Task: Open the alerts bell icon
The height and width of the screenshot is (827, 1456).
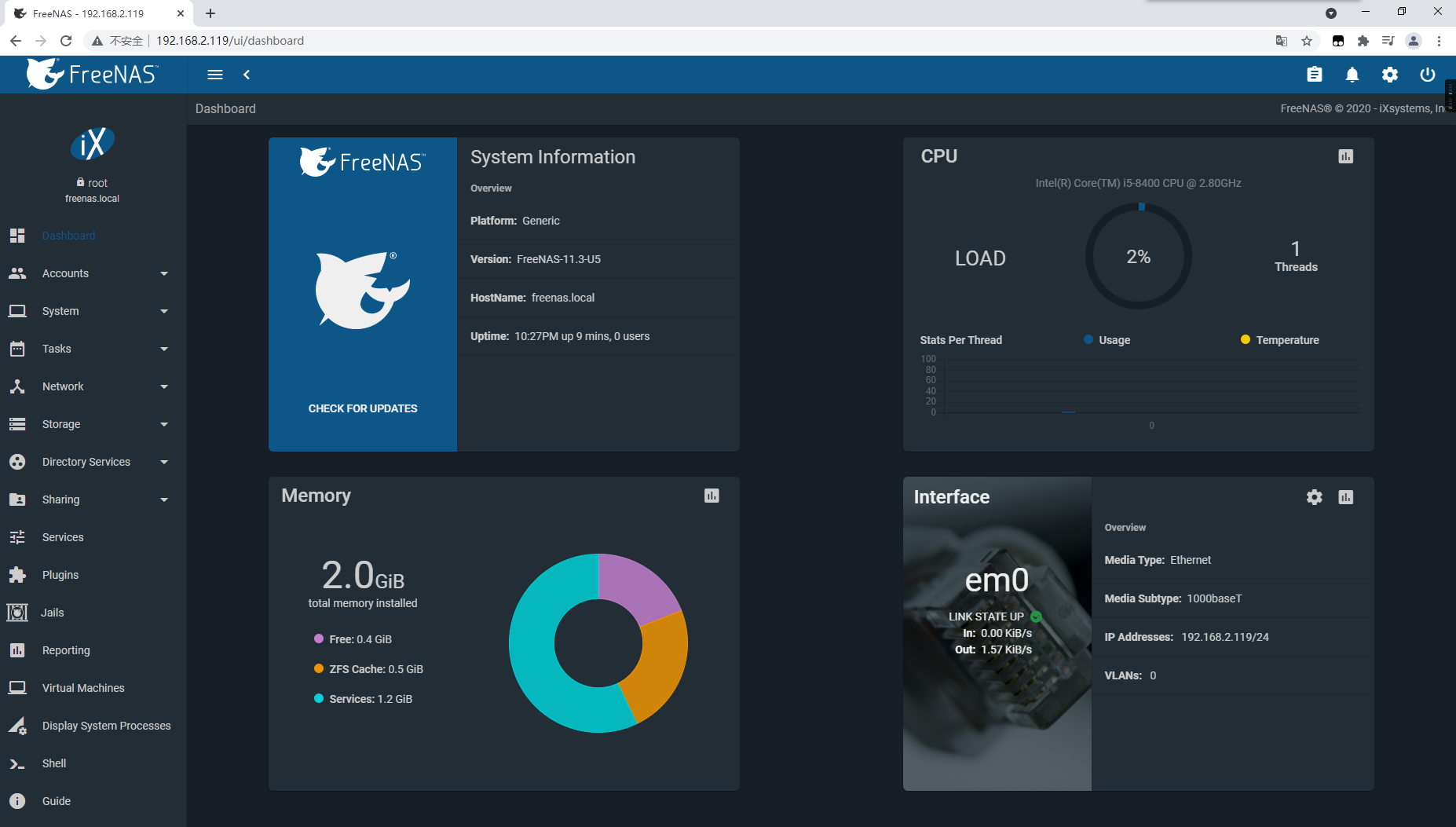Action: (1352, 75)
